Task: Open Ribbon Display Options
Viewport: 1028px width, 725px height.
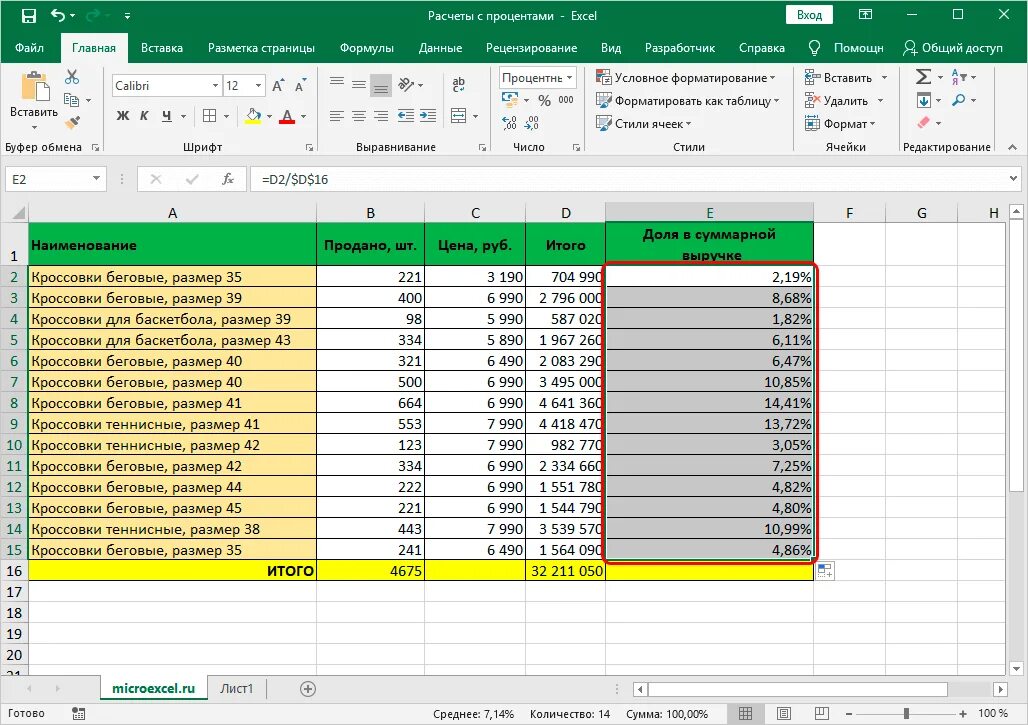Action: (x=865, y=15)
